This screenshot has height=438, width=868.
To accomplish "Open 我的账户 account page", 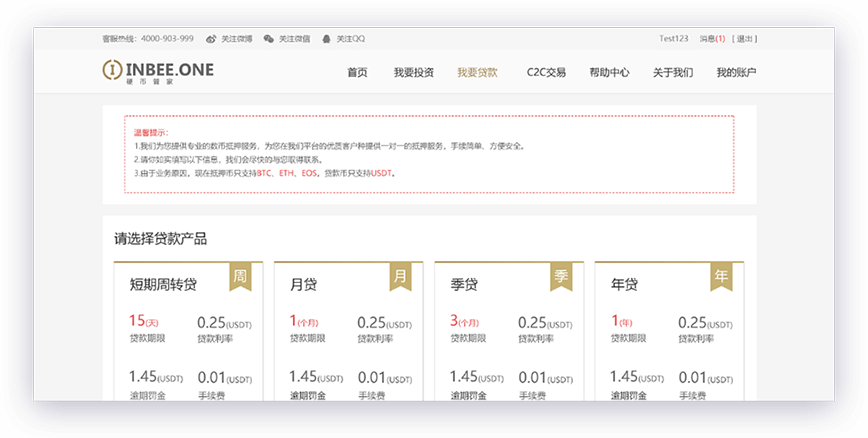I will coord(736,73).
